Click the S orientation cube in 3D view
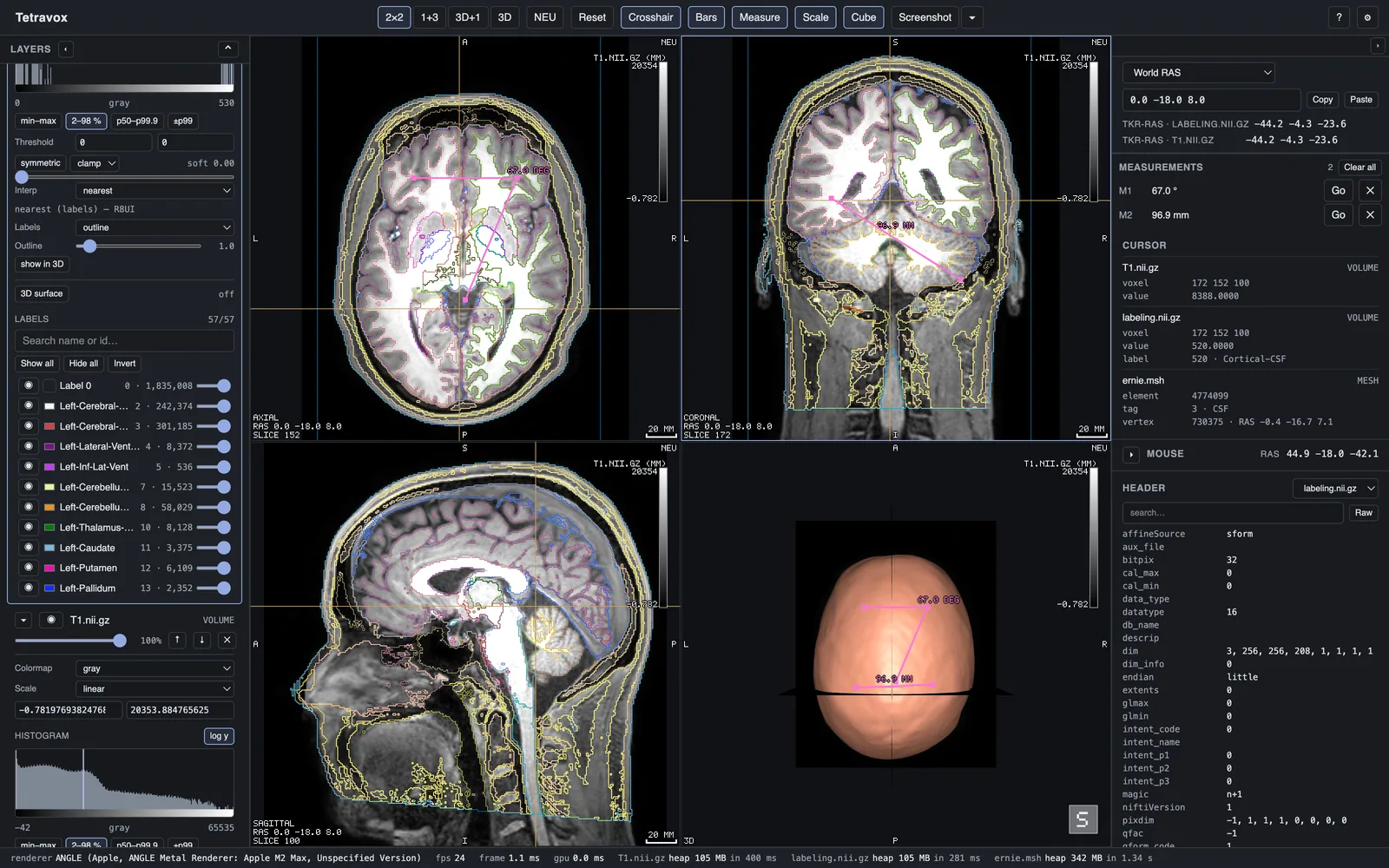The width and height of the screenshot is (1389, 868). [1082, 819]
